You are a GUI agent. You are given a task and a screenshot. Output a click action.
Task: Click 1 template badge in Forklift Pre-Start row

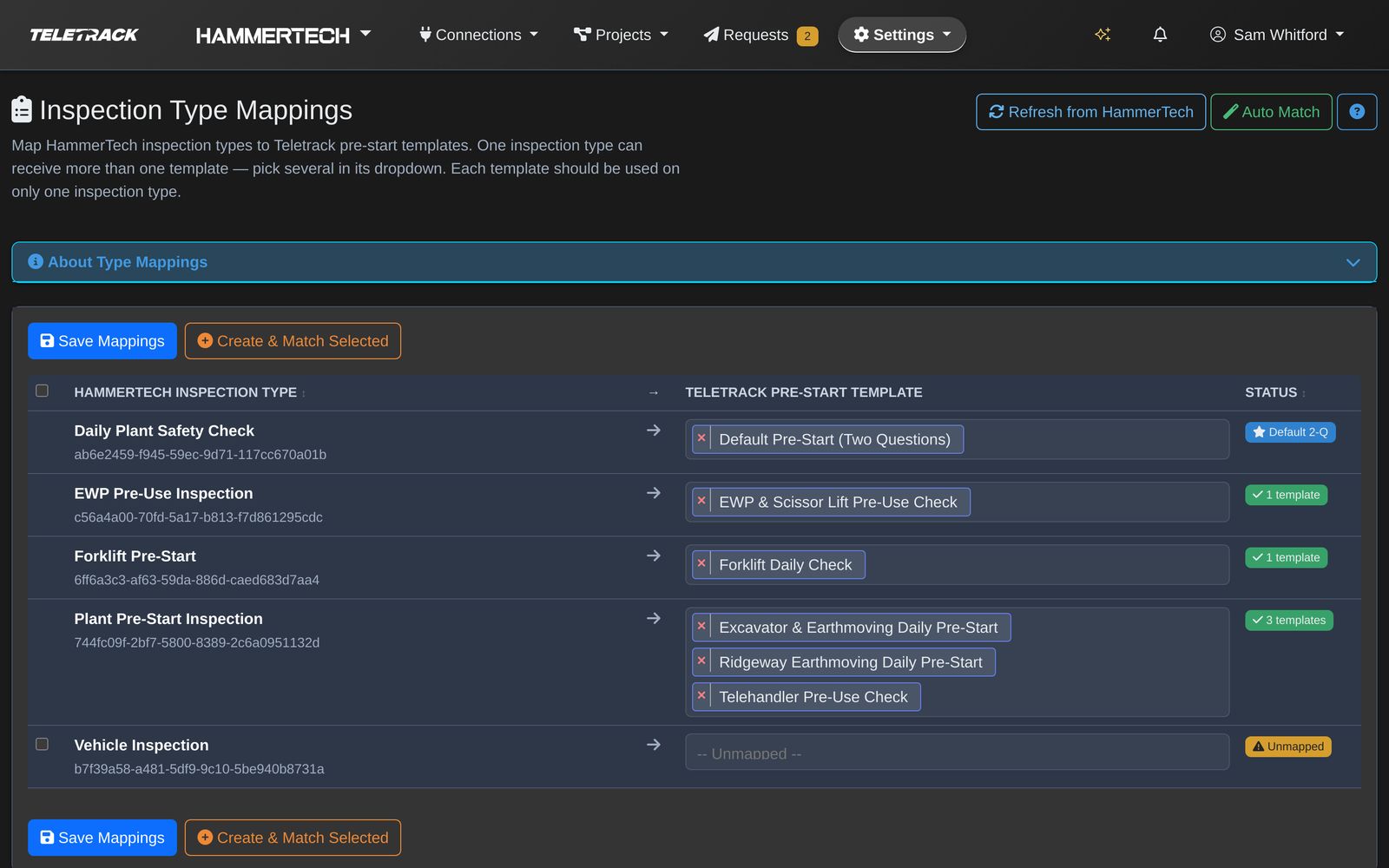point(1286,557)
